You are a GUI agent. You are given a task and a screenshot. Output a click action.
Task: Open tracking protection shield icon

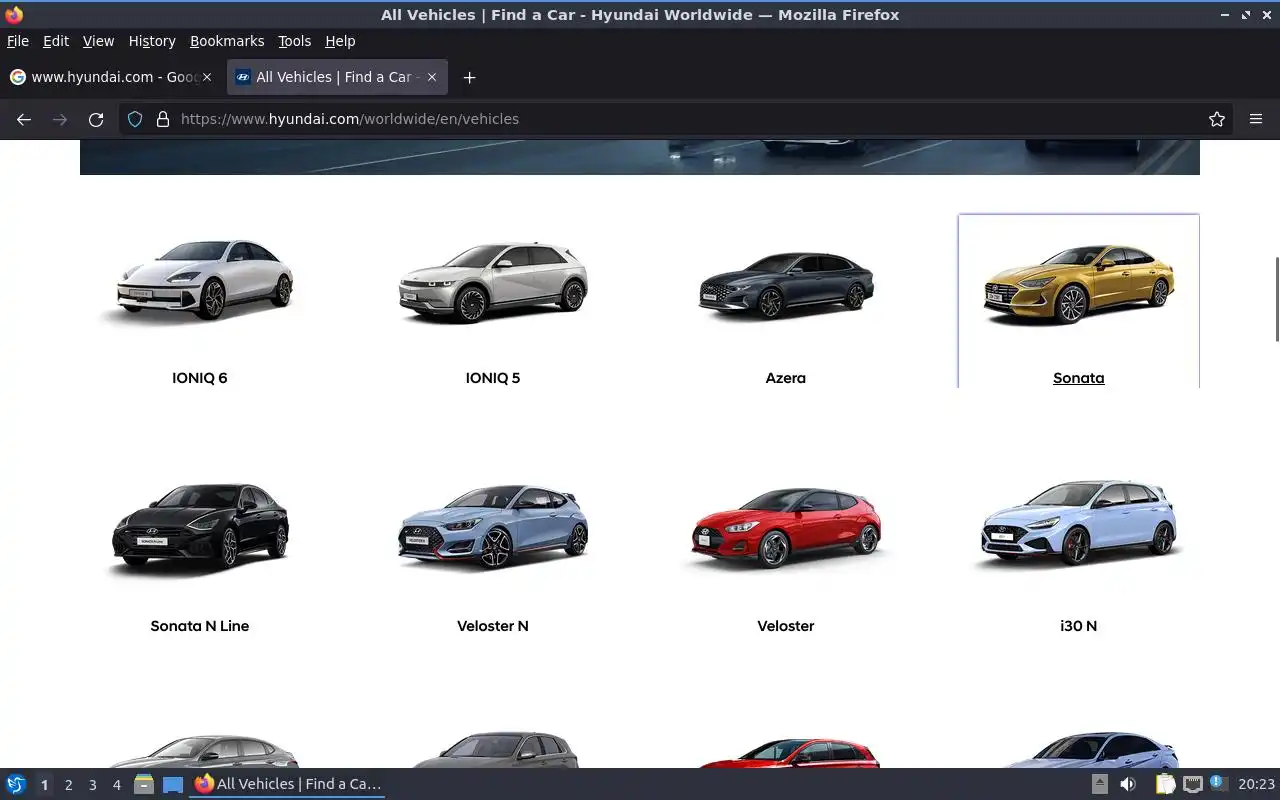pos(135,119)
